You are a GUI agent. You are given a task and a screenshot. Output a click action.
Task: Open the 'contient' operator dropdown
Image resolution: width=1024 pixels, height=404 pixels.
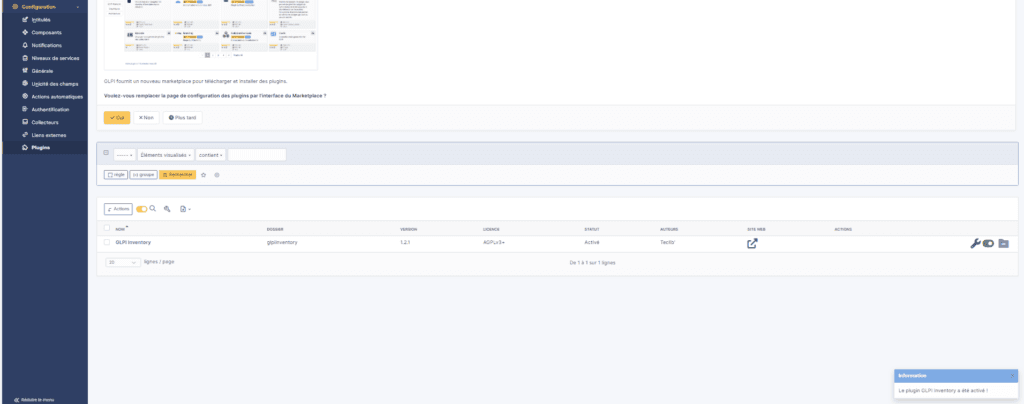210,155
